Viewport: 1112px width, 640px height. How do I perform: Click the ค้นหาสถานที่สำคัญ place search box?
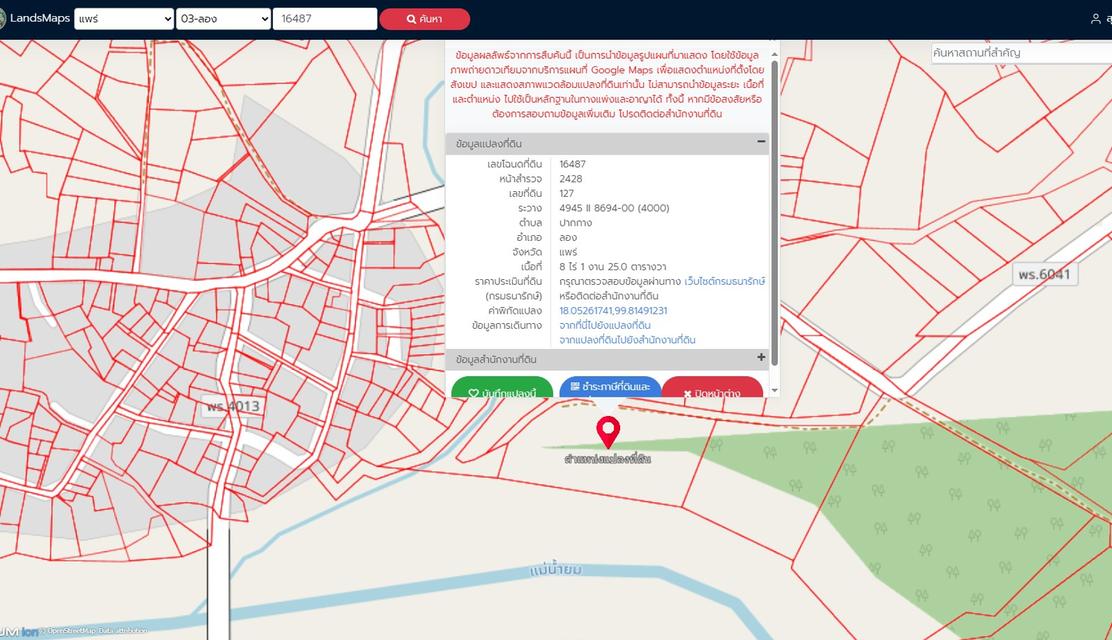pyautogui.click(x=1021, y=53)
